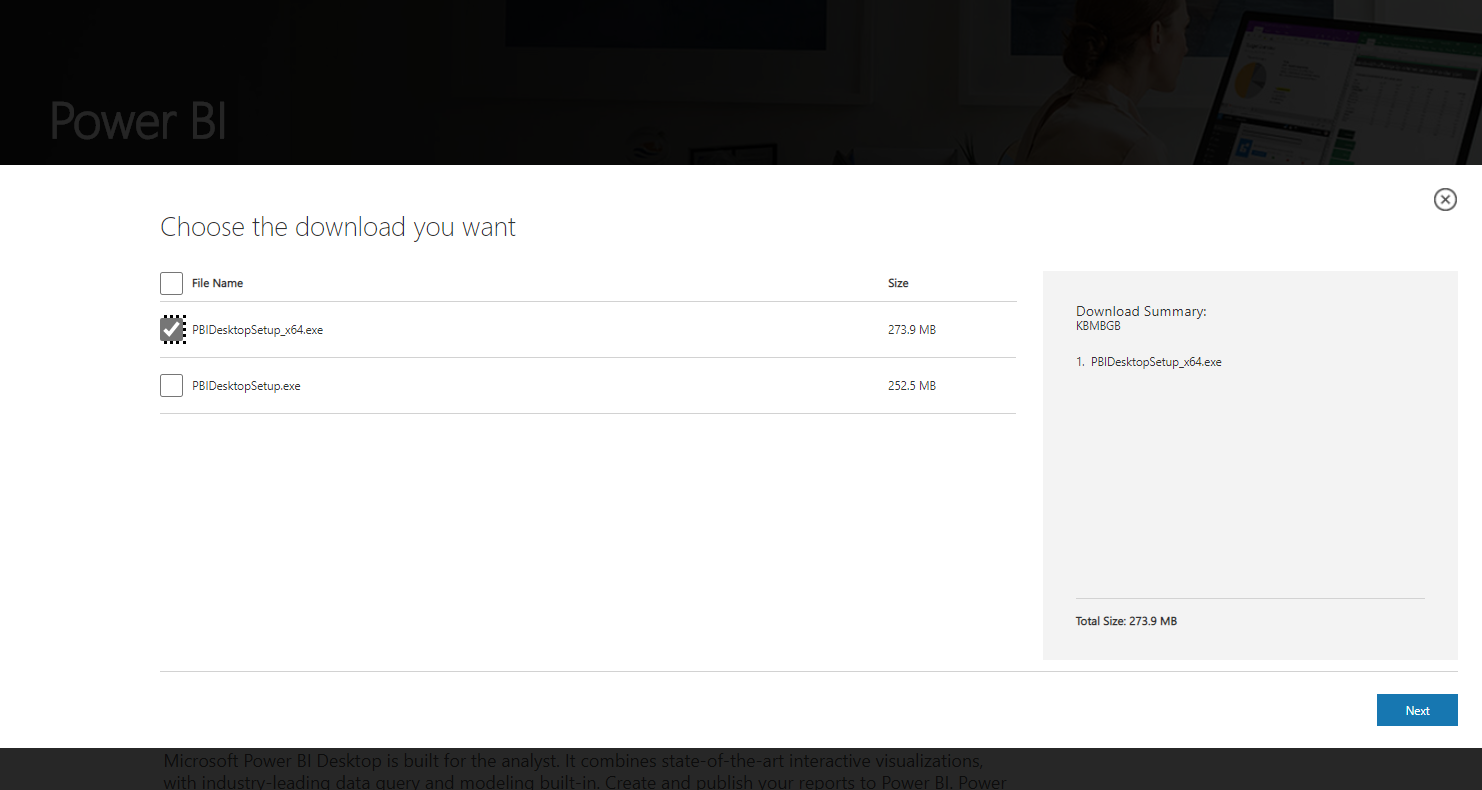
Task: Click summary entry 1. PBIDesktopSetup_x64.exe
Action: click(x=1149, y=362)
